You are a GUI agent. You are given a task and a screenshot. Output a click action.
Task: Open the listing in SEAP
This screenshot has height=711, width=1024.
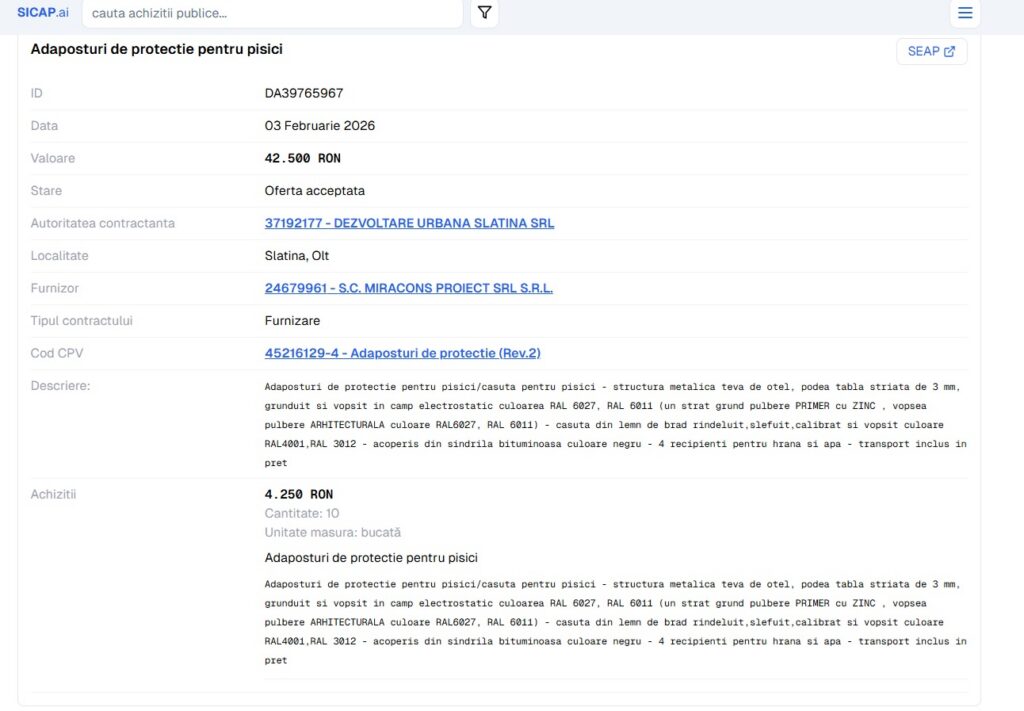click(930, 51)
